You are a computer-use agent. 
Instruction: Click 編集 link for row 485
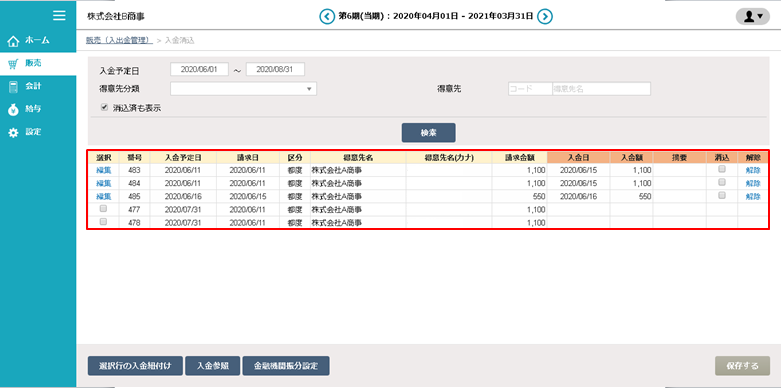[x=104, y=197]
